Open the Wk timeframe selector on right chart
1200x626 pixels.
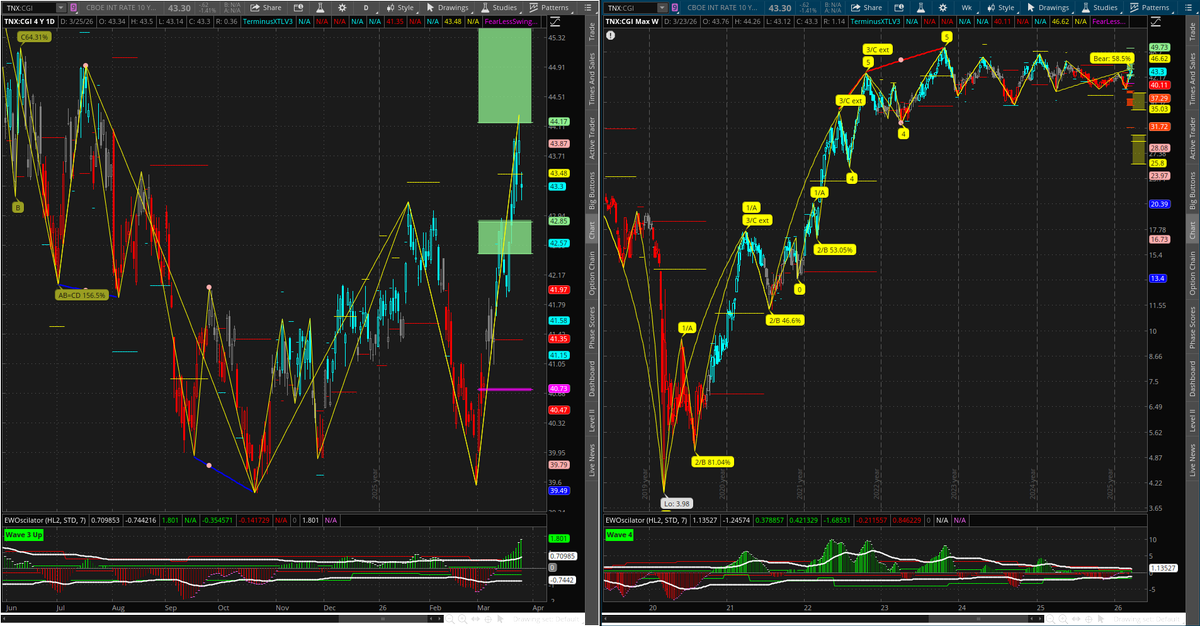tap(967, 8)
